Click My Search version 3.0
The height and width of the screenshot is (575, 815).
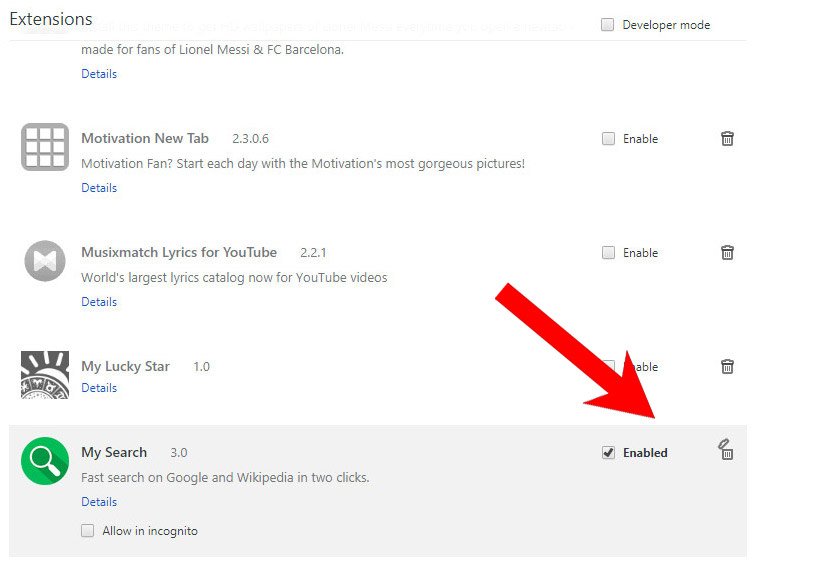click(x=179, y=453)
